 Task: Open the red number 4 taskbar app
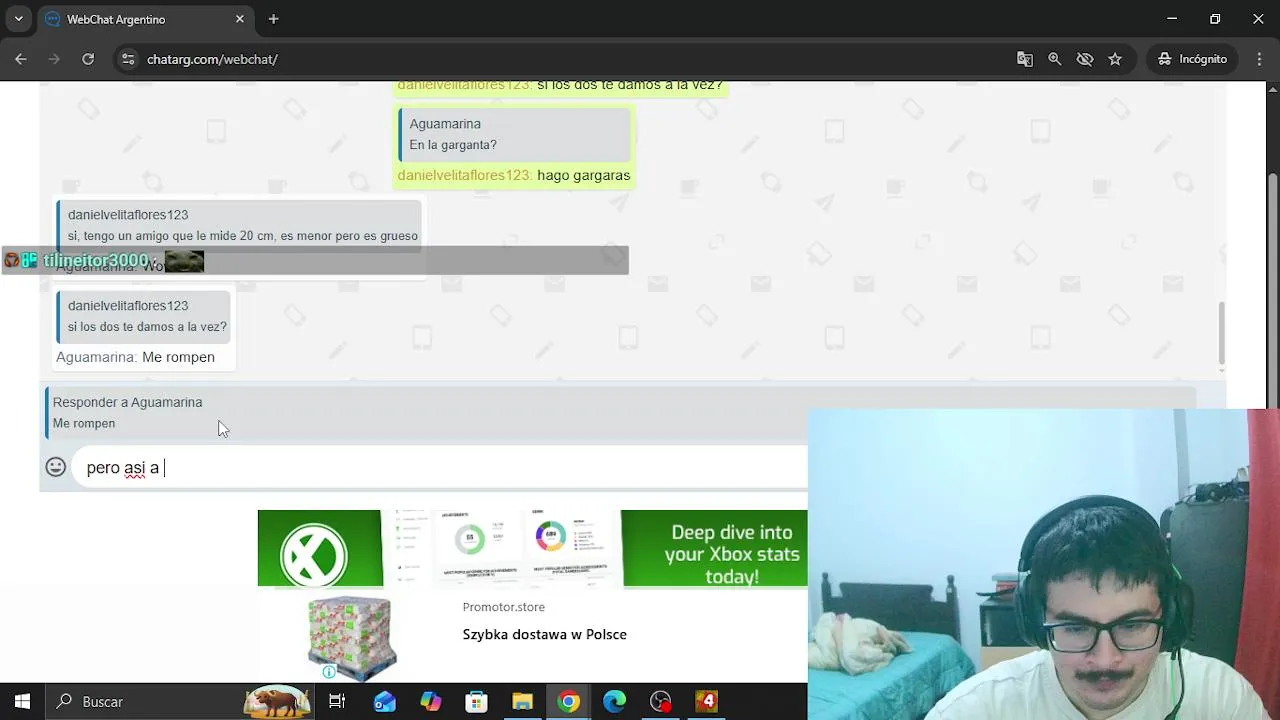(707, 701)
